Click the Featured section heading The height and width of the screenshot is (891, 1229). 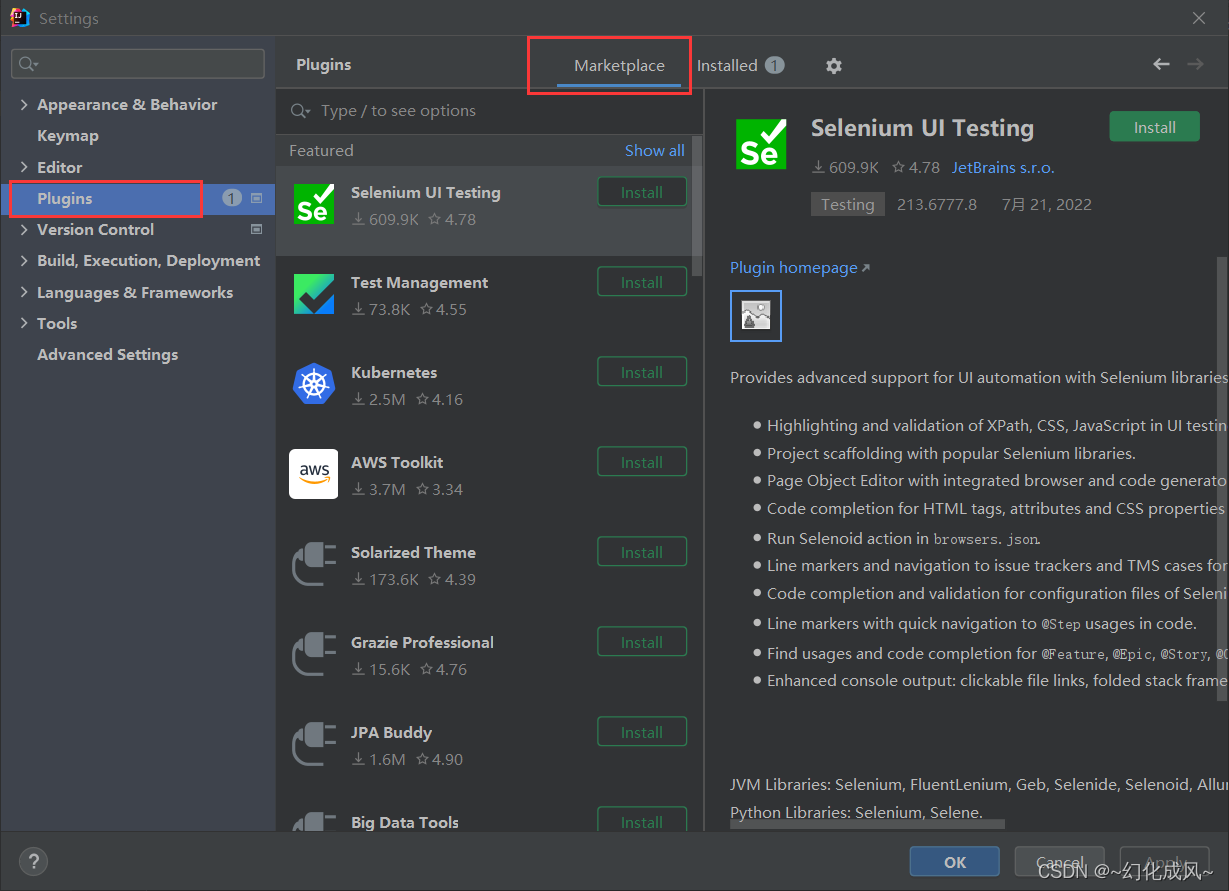coord(321,150)
